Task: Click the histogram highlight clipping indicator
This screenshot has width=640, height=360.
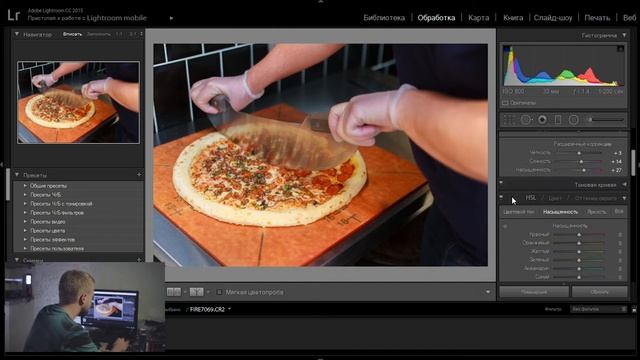Action: click(620, 49)
